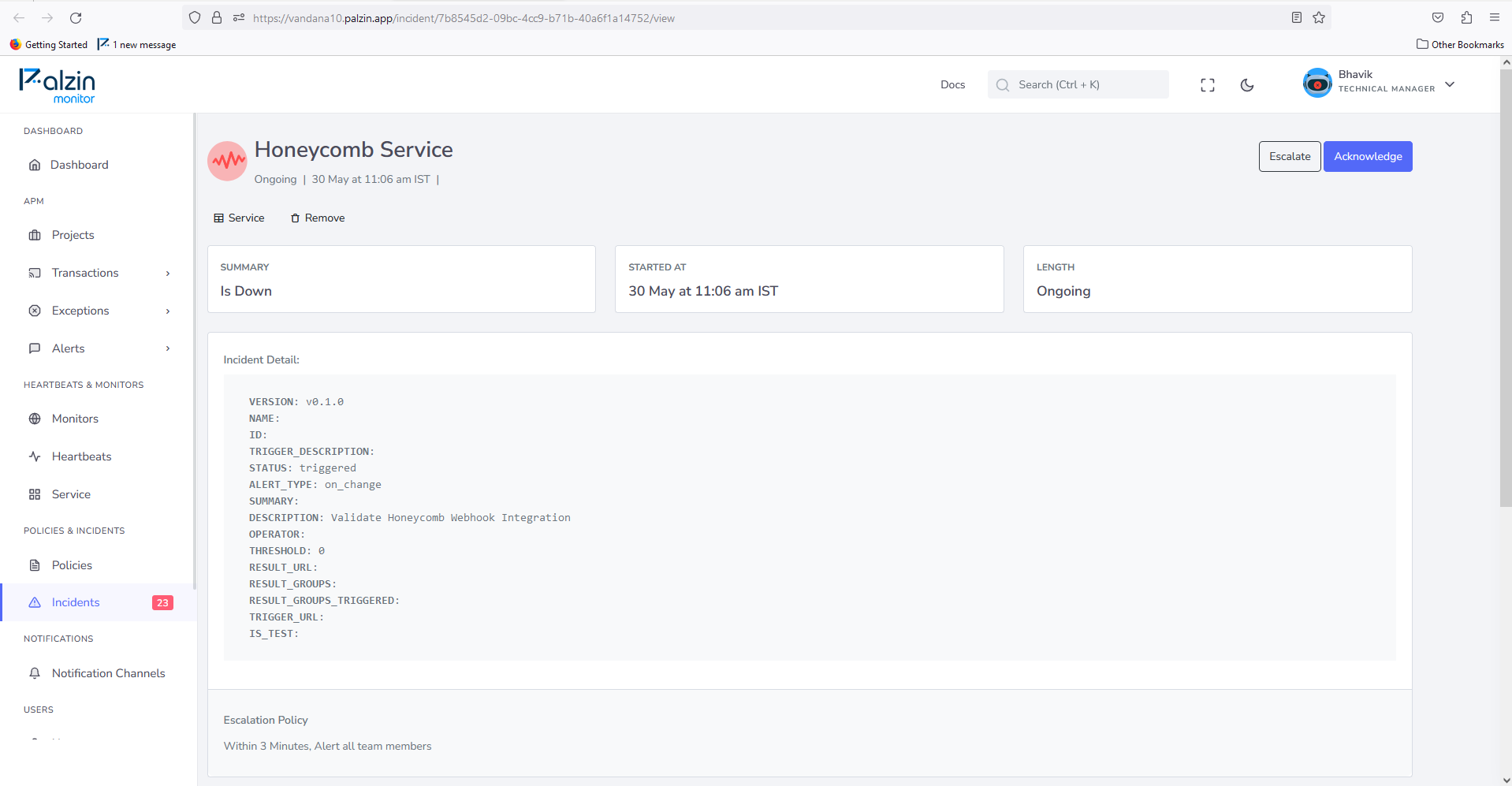The image size is (1512, 786).
Task: Reload the page in the browser
Action: (76, 17)
